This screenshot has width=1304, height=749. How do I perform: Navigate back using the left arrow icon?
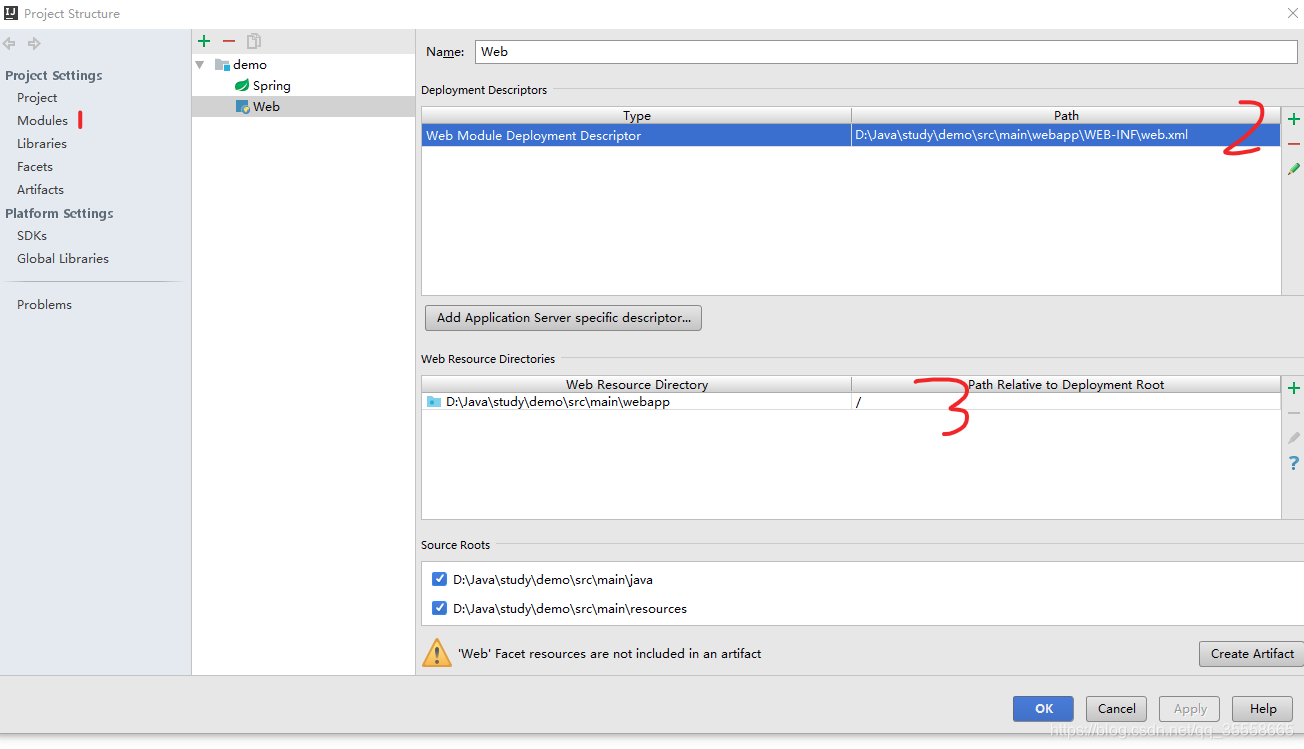coord(9,43)
